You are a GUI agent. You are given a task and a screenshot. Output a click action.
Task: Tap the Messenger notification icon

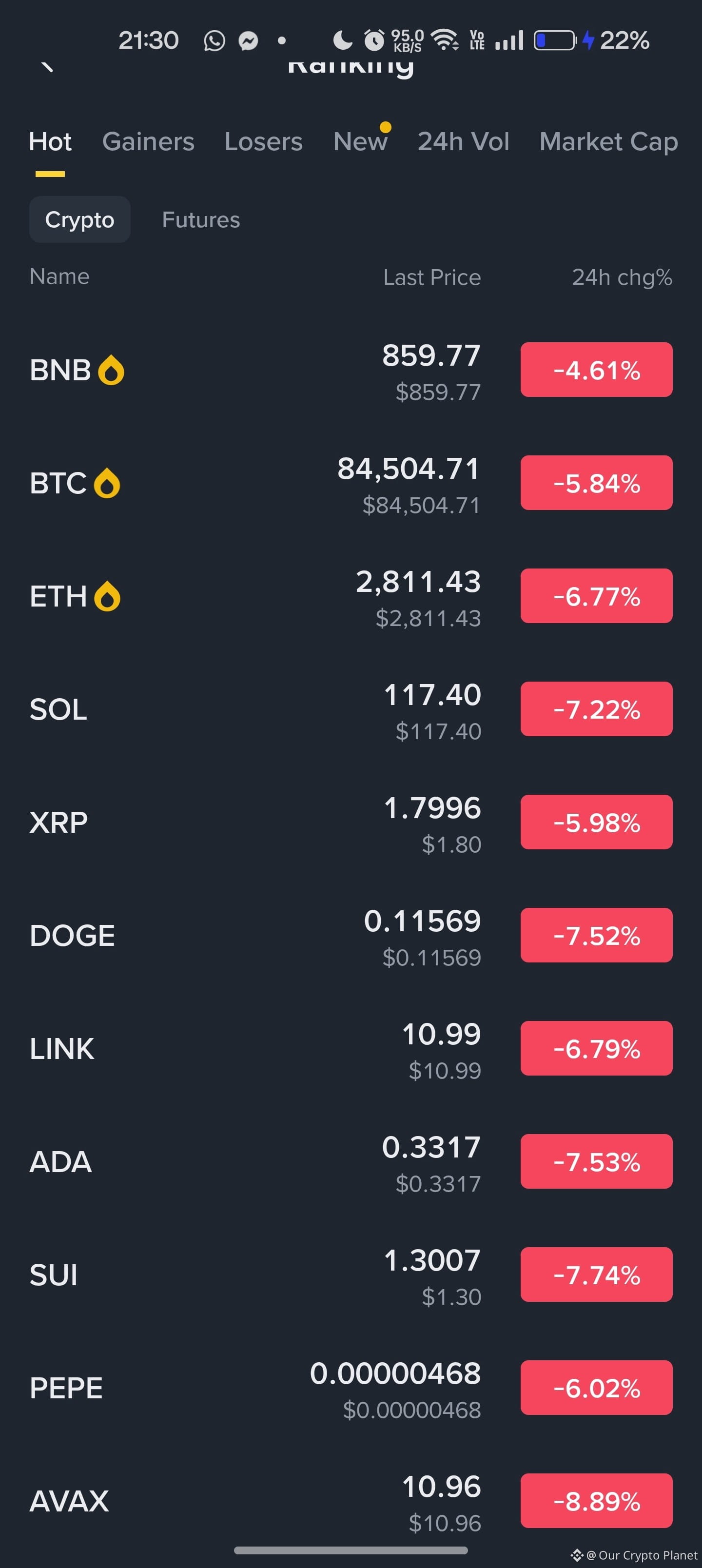[x=249, y=41]
